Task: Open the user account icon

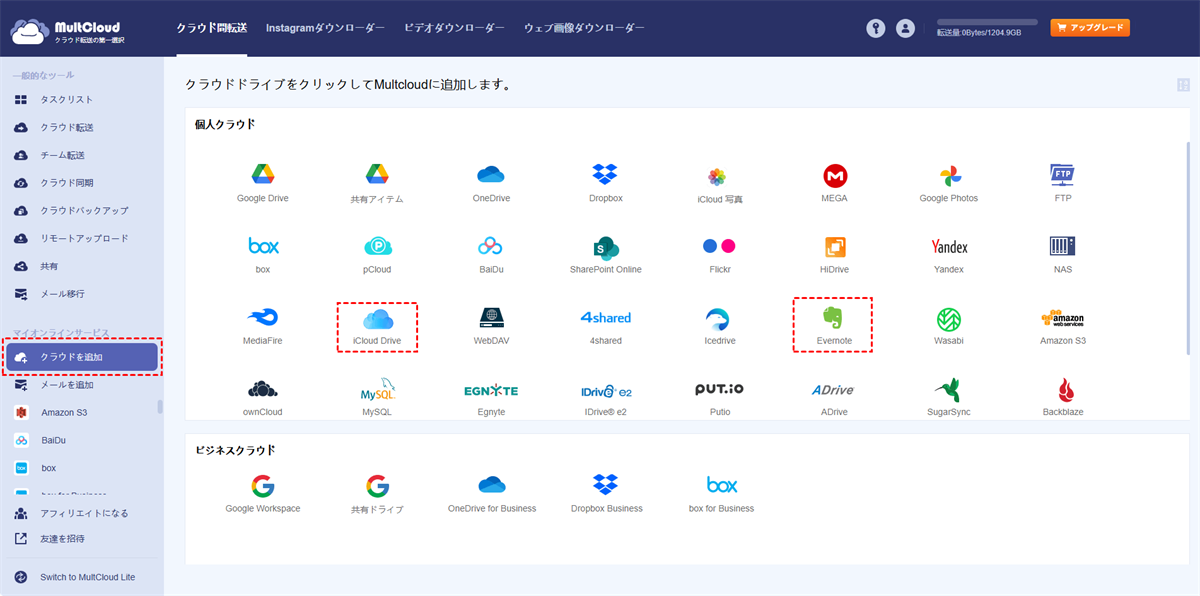Action: [x=906, y=29]
